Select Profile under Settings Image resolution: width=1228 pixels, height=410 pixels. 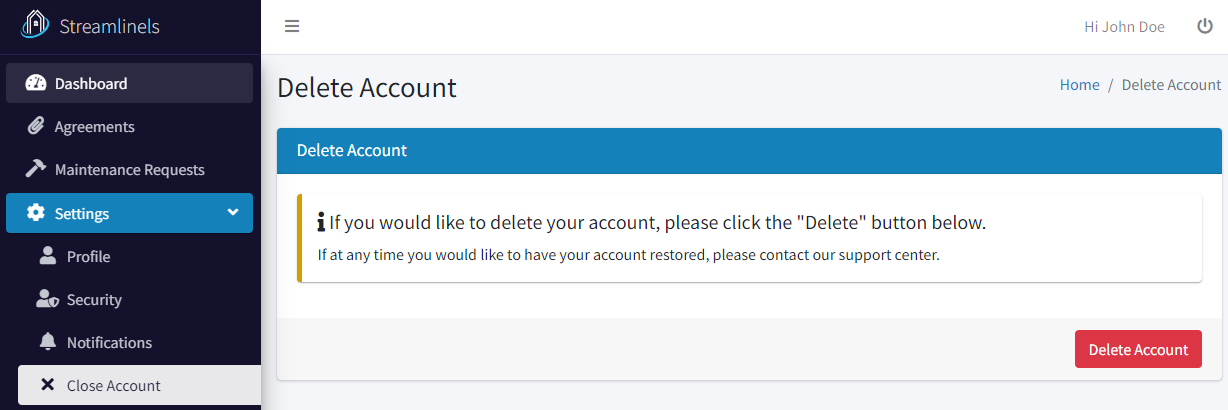coord(135,256)
